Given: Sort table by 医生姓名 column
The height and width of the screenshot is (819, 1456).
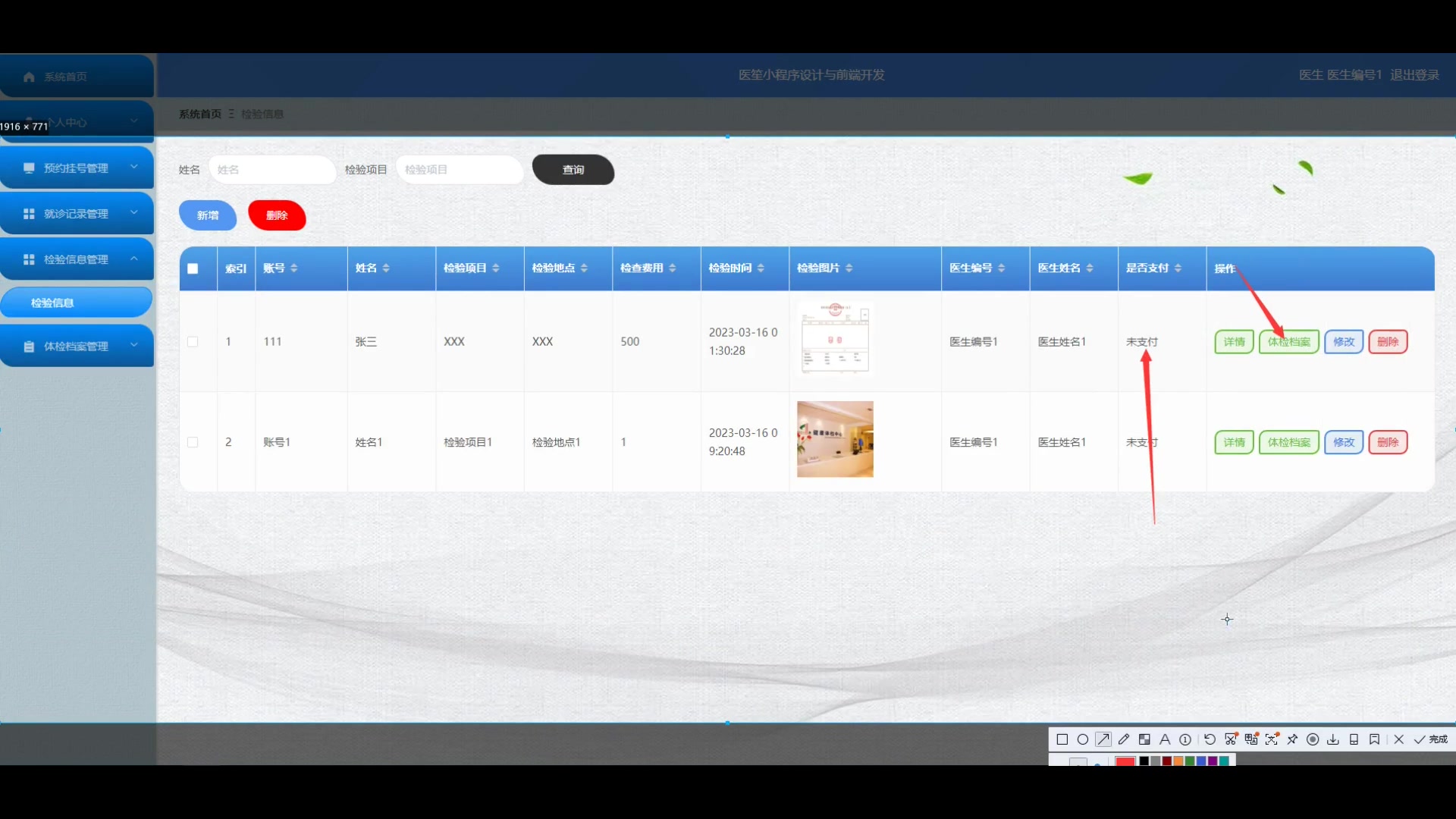Looking at the screenshot, I should (1090, 268).
